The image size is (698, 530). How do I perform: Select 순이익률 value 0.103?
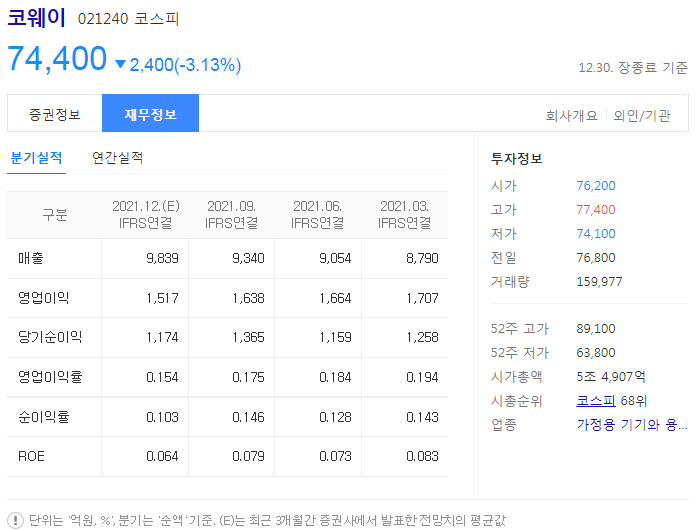pyautogui.click(x=162, y=417)
